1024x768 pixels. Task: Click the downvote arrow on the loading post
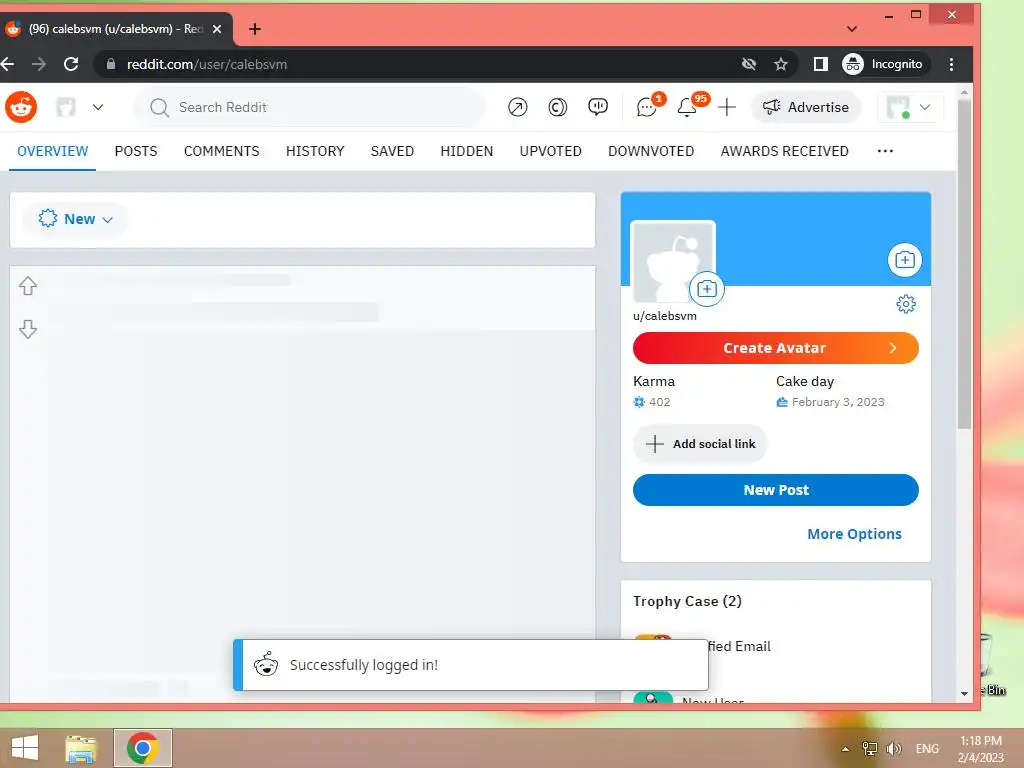coord(27,328)
